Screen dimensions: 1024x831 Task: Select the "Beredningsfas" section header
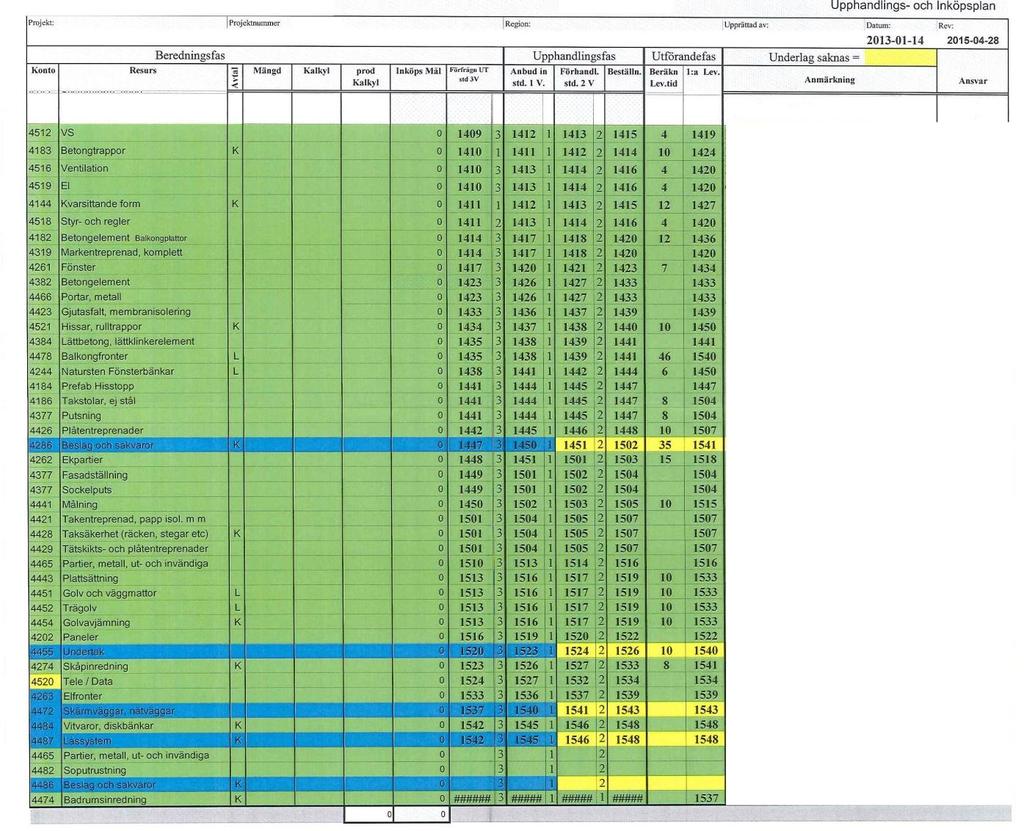(189, 56)
